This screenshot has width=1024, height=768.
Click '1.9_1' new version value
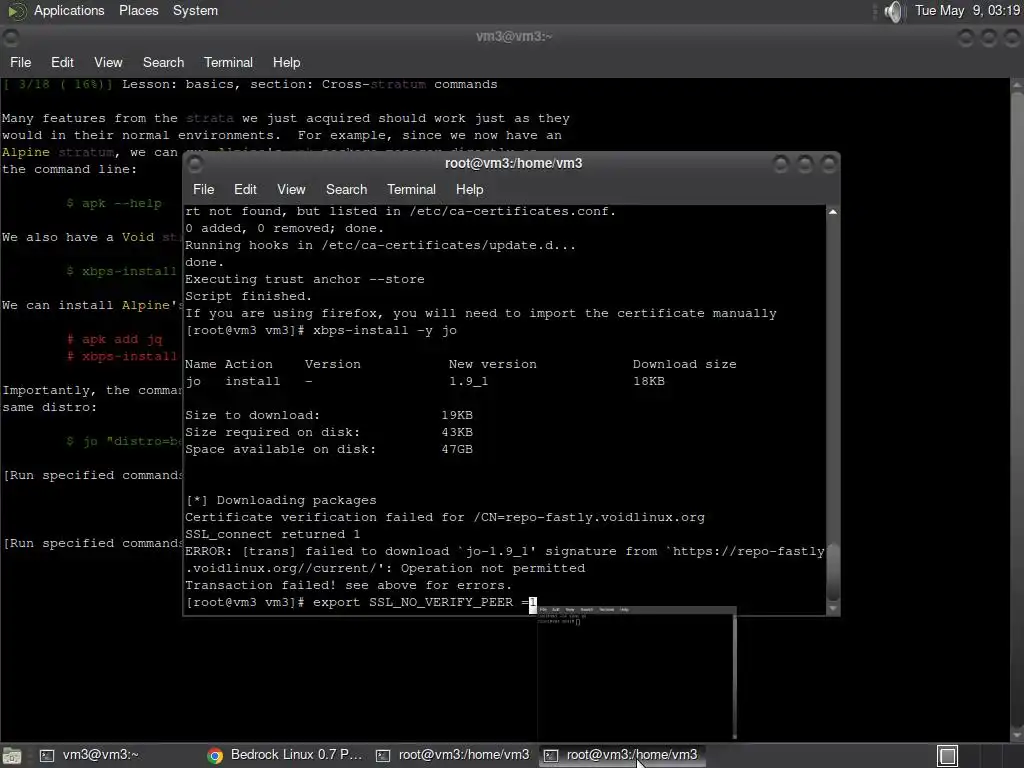point(468,381)
